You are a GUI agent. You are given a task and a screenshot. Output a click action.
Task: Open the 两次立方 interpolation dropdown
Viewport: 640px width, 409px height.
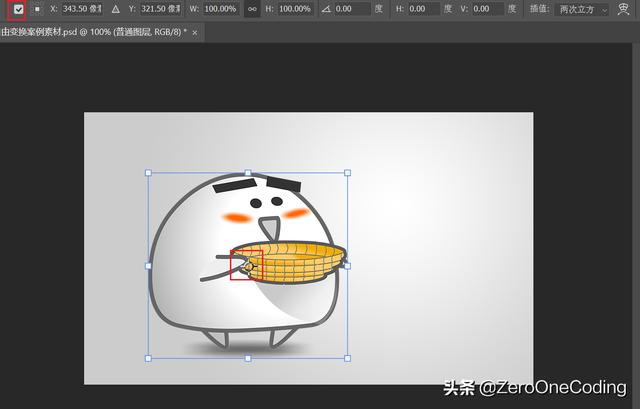point(583,9)
